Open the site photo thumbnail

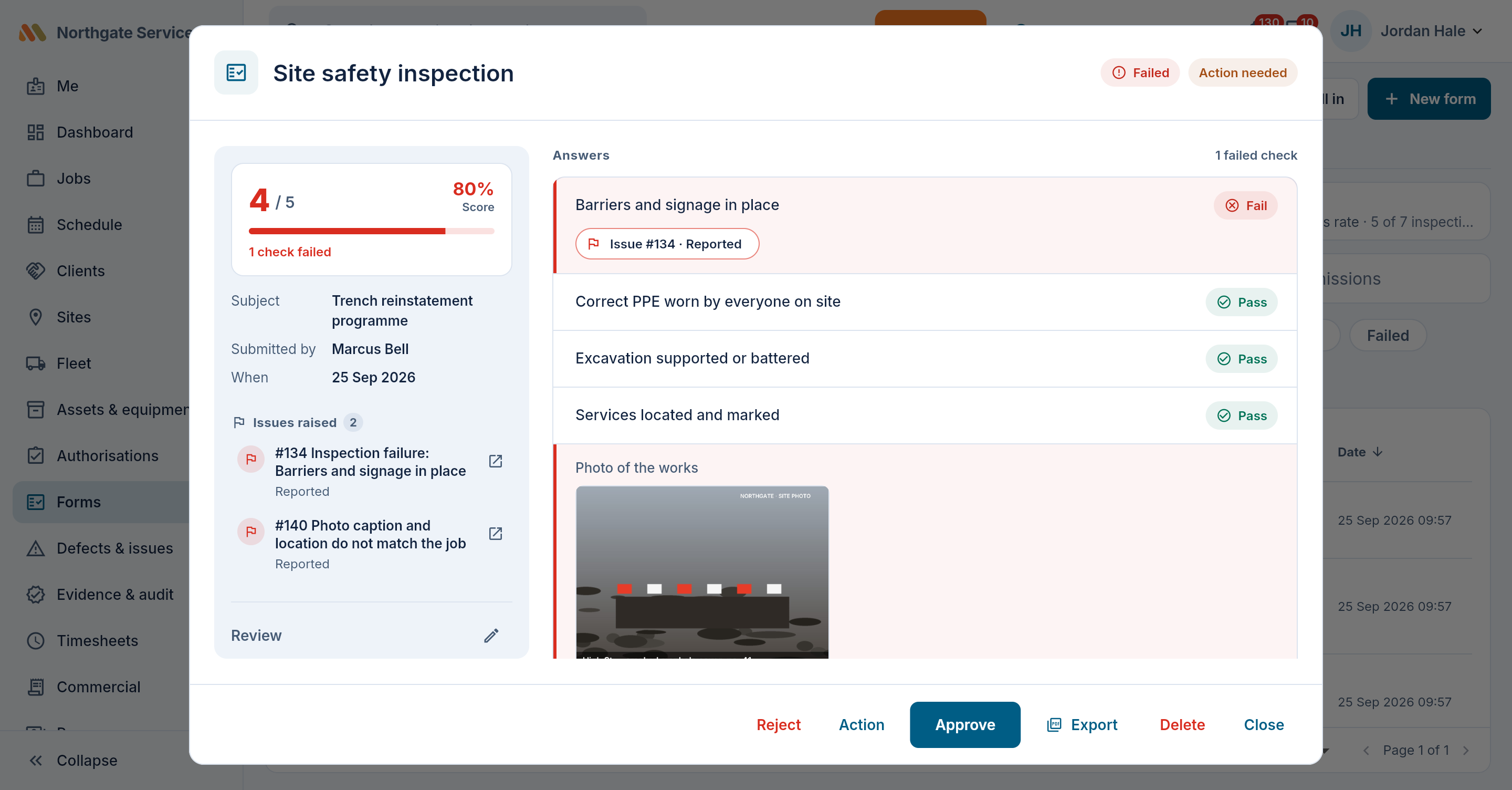[x=702, y=572]
